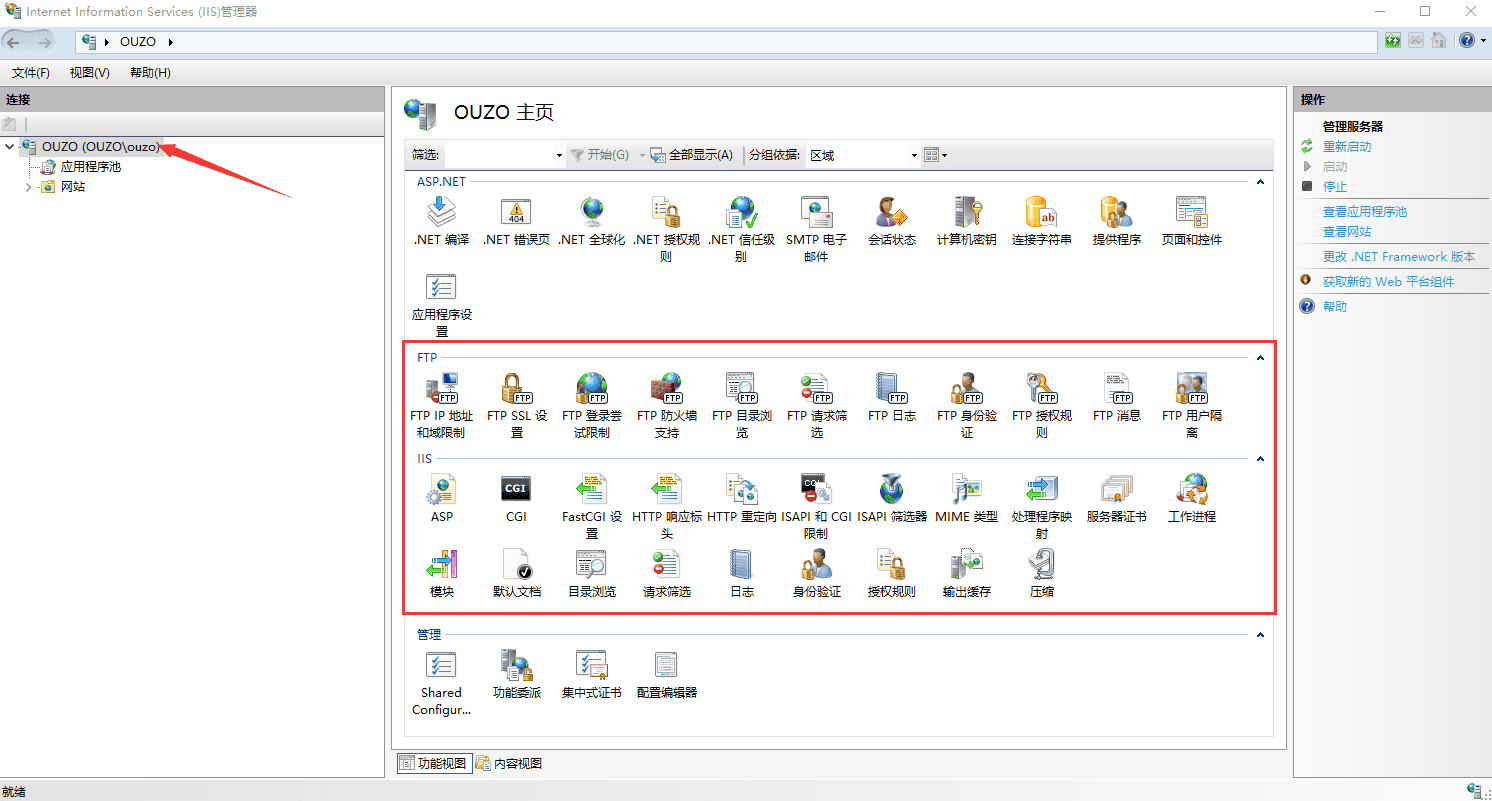Image resolution: width=1492 pixels, height=801 pixels.
Task: Collapse the IIS group section
Action: pyautogui.click(x=1260, y=459)
